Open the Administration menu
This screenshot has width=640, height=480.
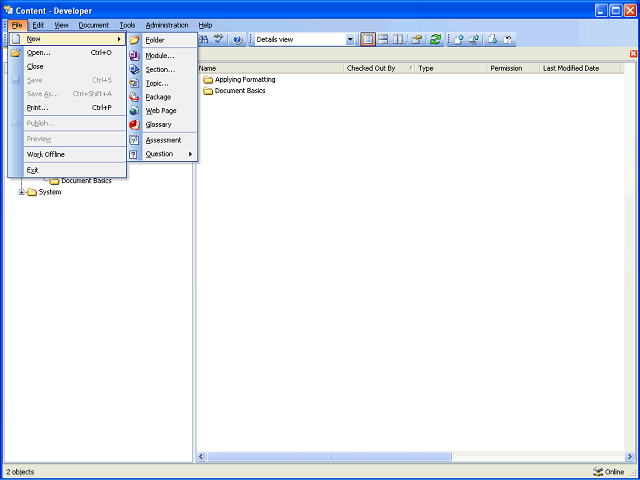[x=167, y=25]
